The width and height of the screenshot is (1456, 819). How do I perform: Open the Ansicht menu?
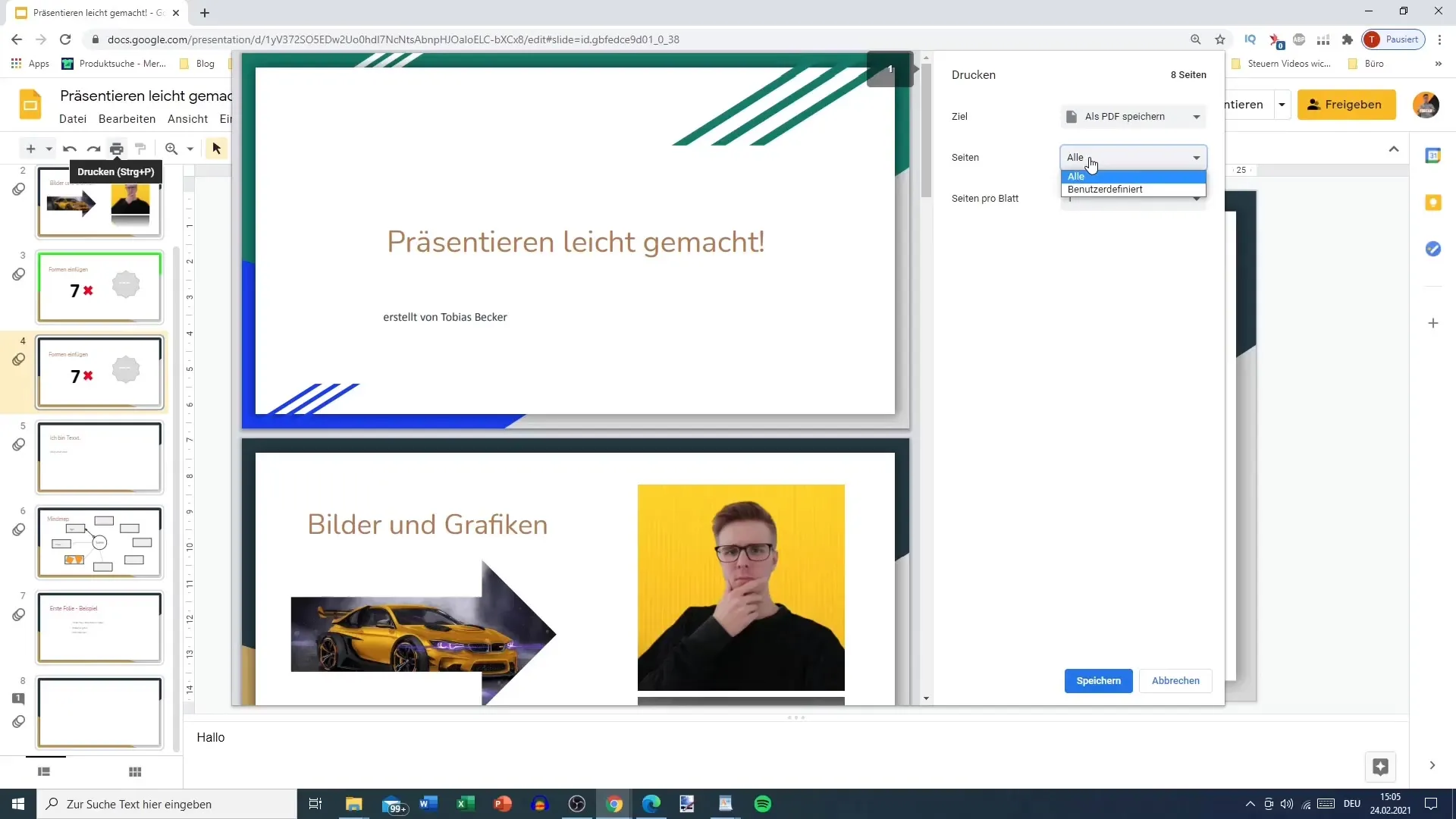tap(187, 119)
